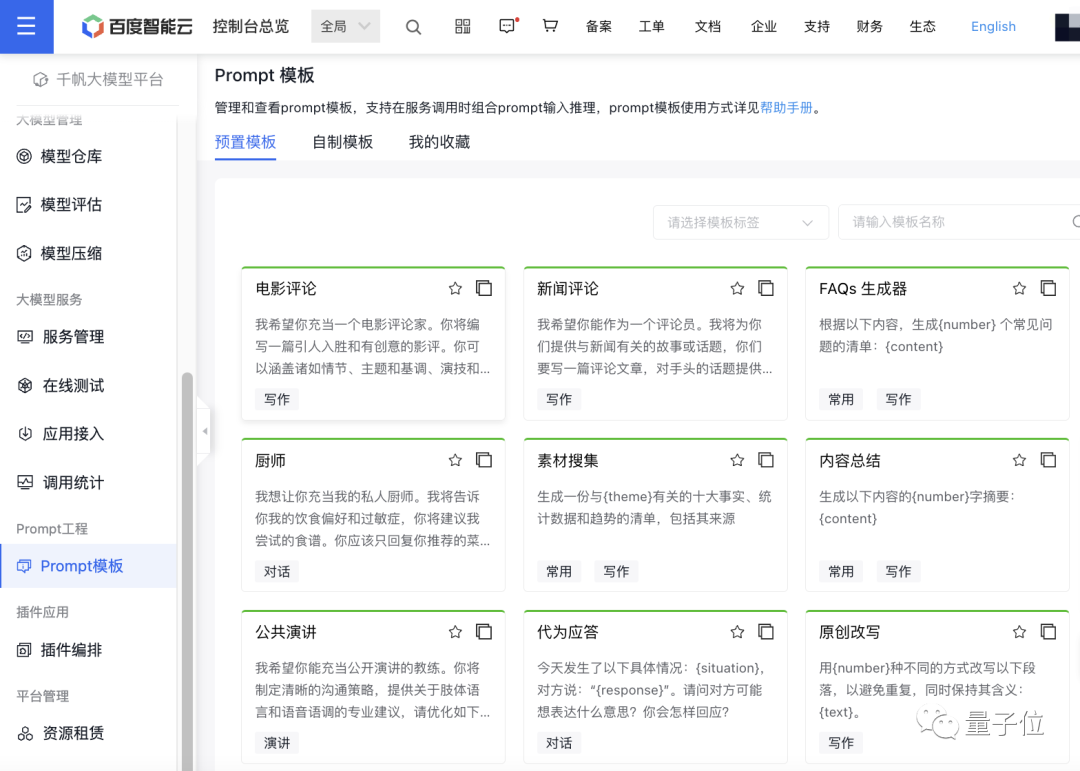Toggle the star on 厨师 template
1080x771 pixels.
[455, 460]
